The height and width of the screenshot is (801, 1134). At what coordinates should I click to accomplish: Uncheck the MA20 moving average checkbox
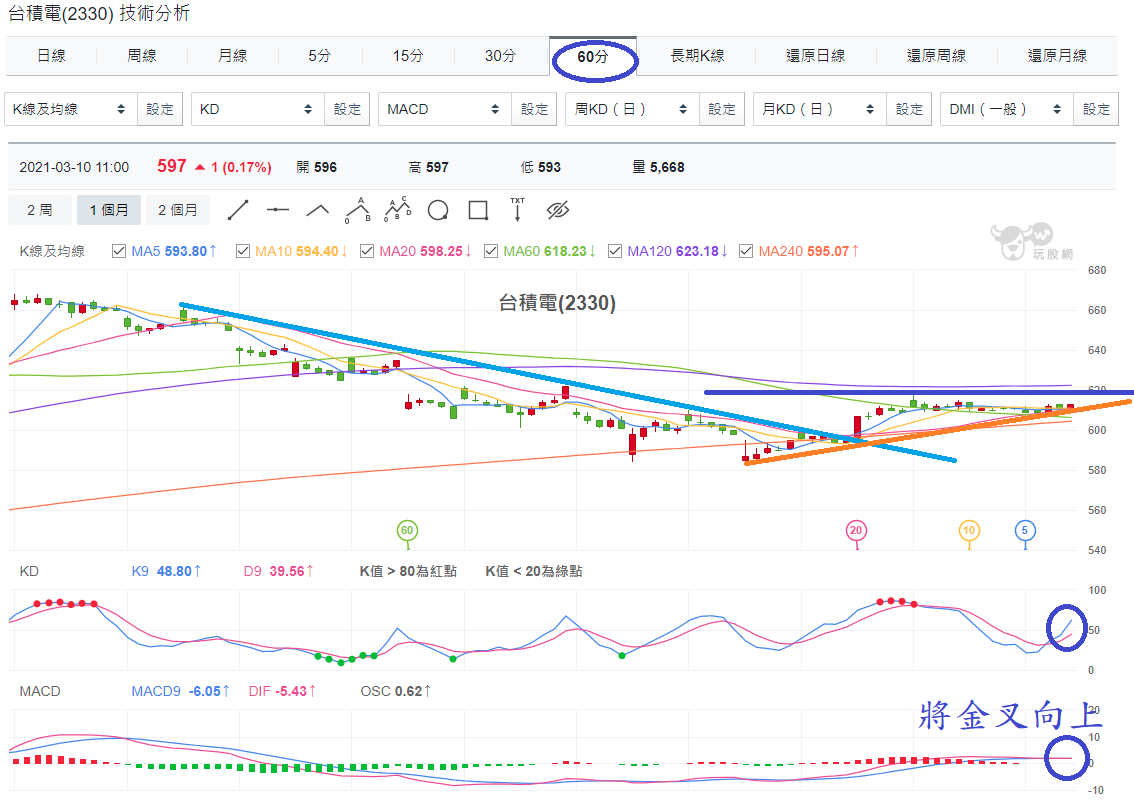click(x=367, y=251)
